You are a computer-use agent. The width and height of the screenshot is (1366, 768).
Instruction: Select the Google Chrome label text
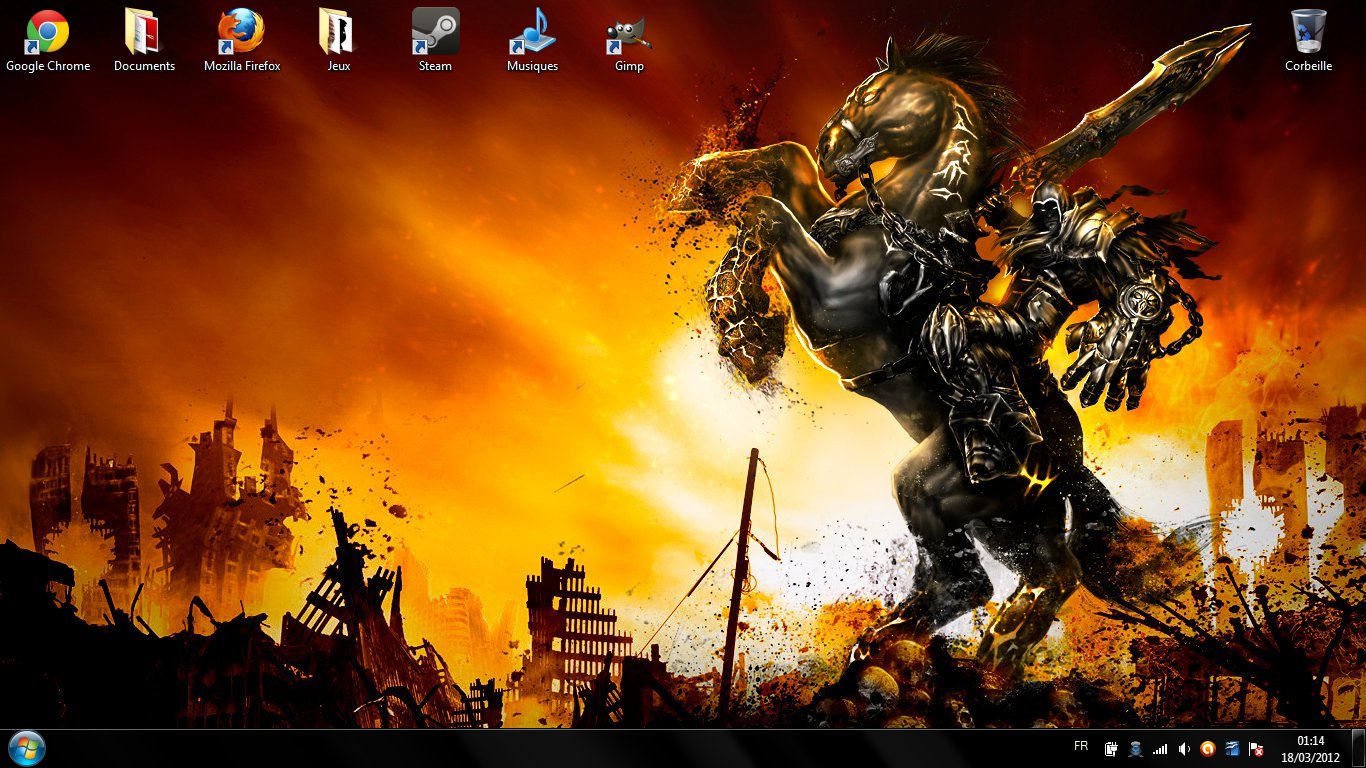click(x=48, y=66)
